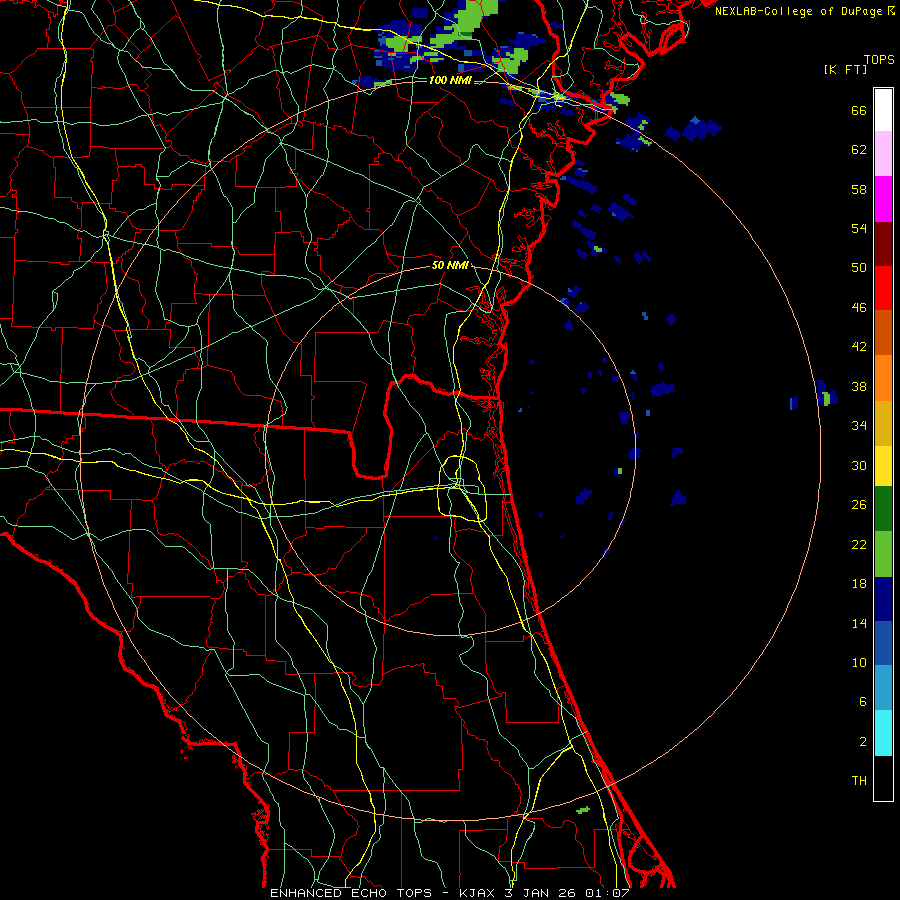Click the navy blue legend swatch
The width and height of the screenshot is (900, 900).
pos(883,599)
